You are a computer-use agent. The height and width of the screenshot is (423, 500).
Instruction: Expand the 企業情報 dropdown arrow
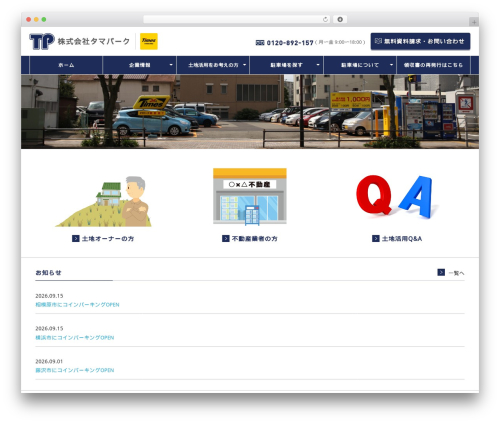pos(171,65)
